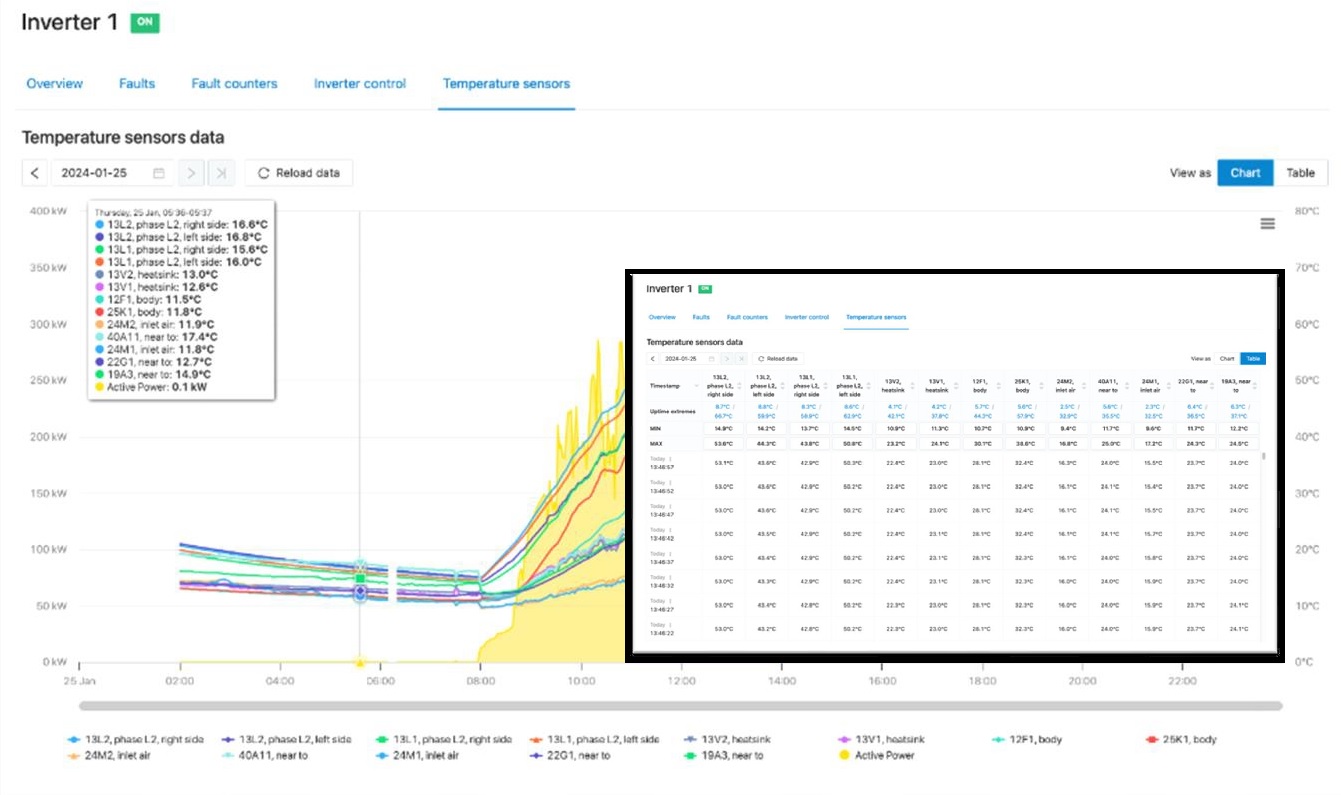Select Chart view button in main window
Screen dimensions: 1341x795
1245,173
